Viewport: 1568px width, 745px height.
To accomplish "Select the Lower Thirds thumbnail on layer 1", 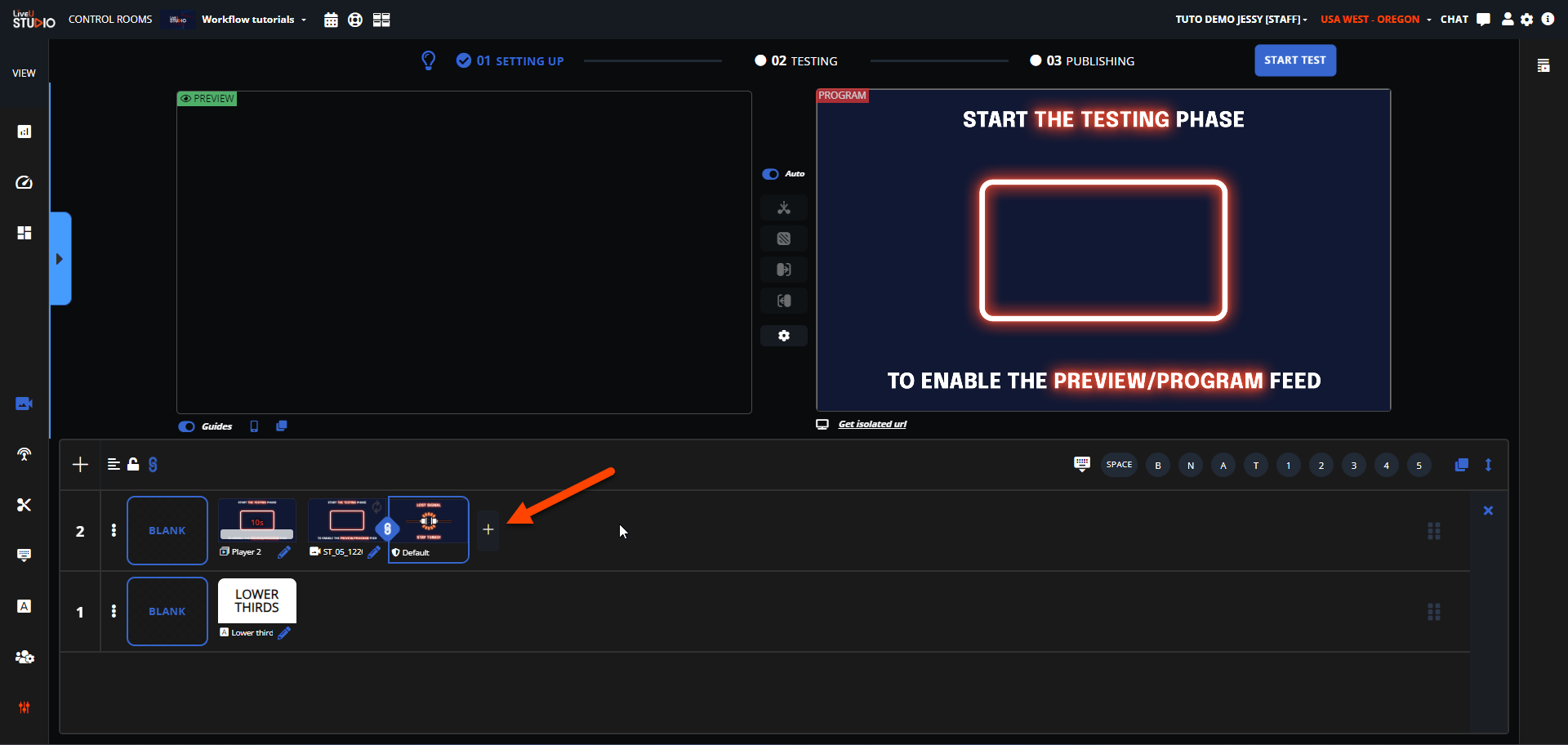I will pos(257,601).
